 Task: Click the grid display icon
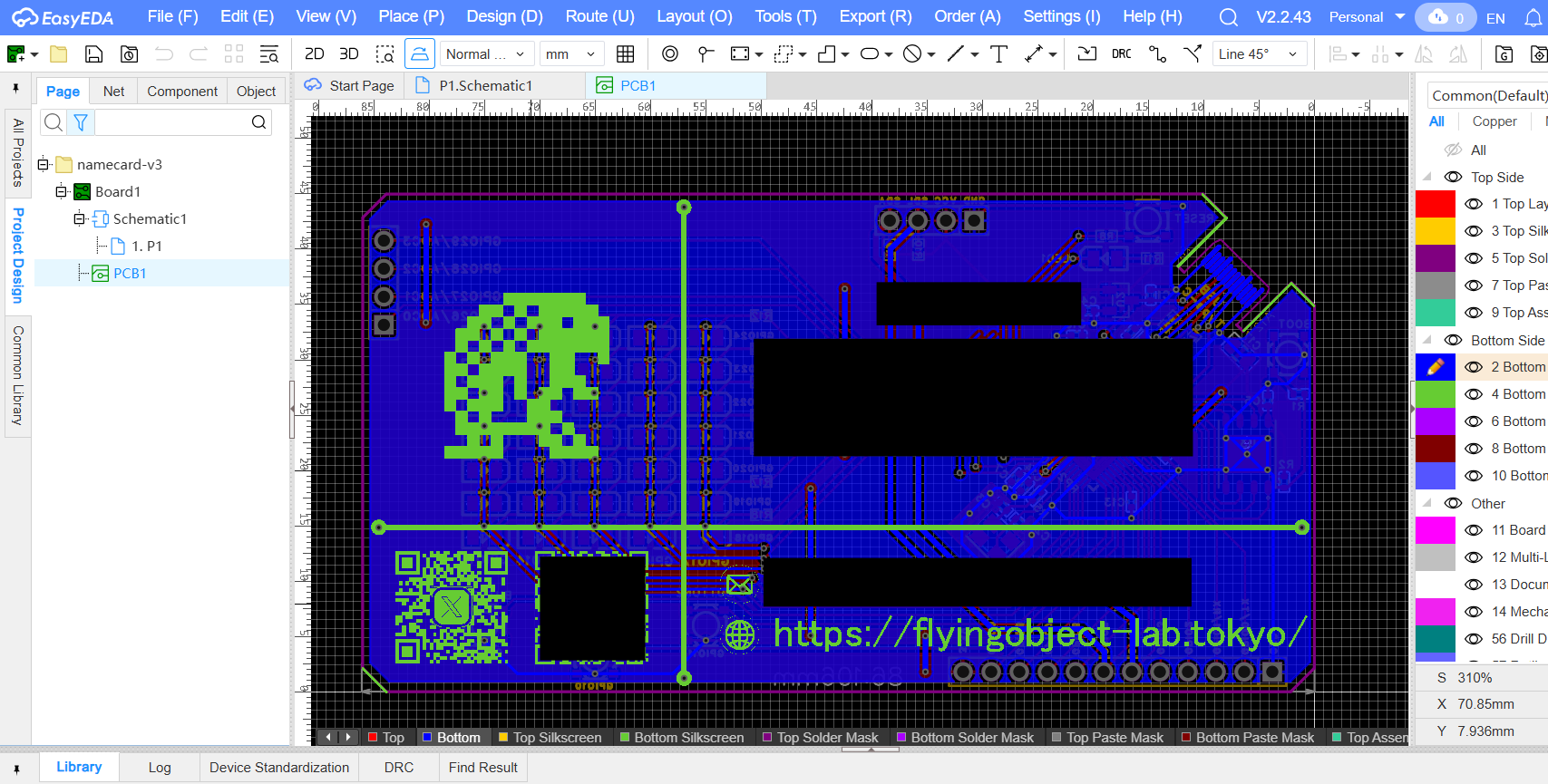click(x=625, y=54)
